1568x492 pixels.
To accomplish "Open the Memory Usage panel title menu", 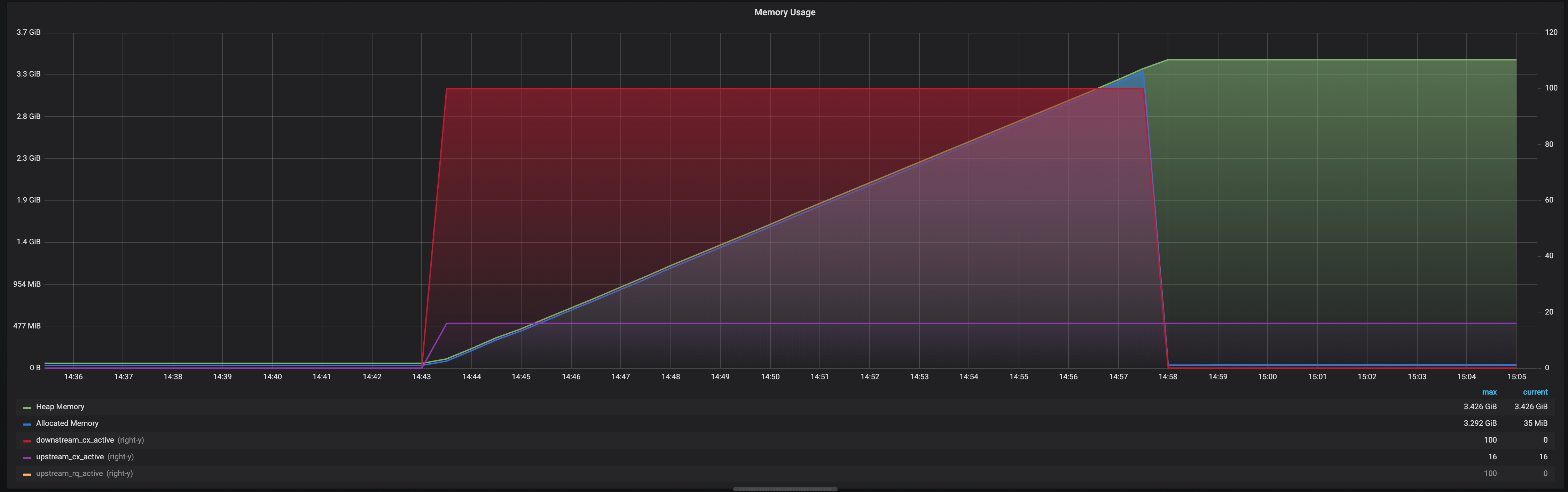I will coord(784,11).
